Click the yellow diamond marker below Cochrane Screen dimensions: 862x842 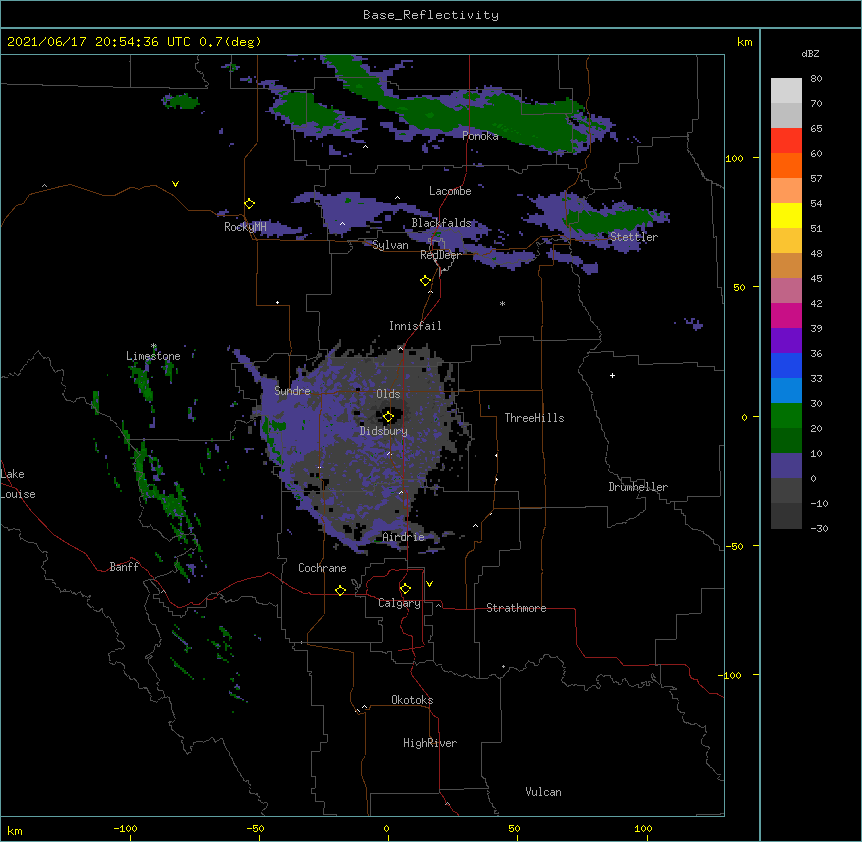click(x=340, y=590)
